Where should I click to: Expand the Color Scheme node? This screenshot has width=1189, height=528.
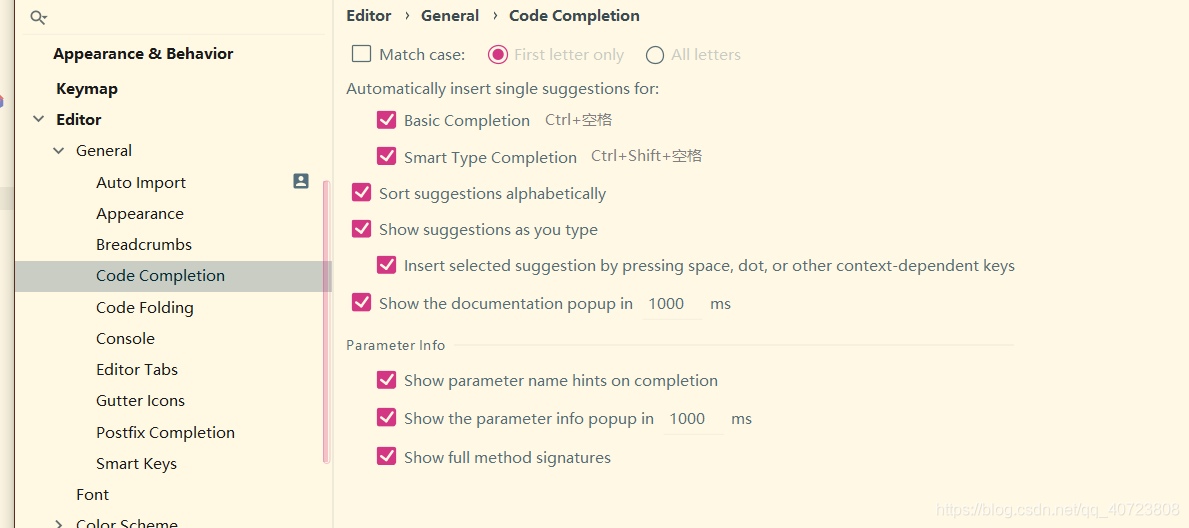[x=58, y=523]
